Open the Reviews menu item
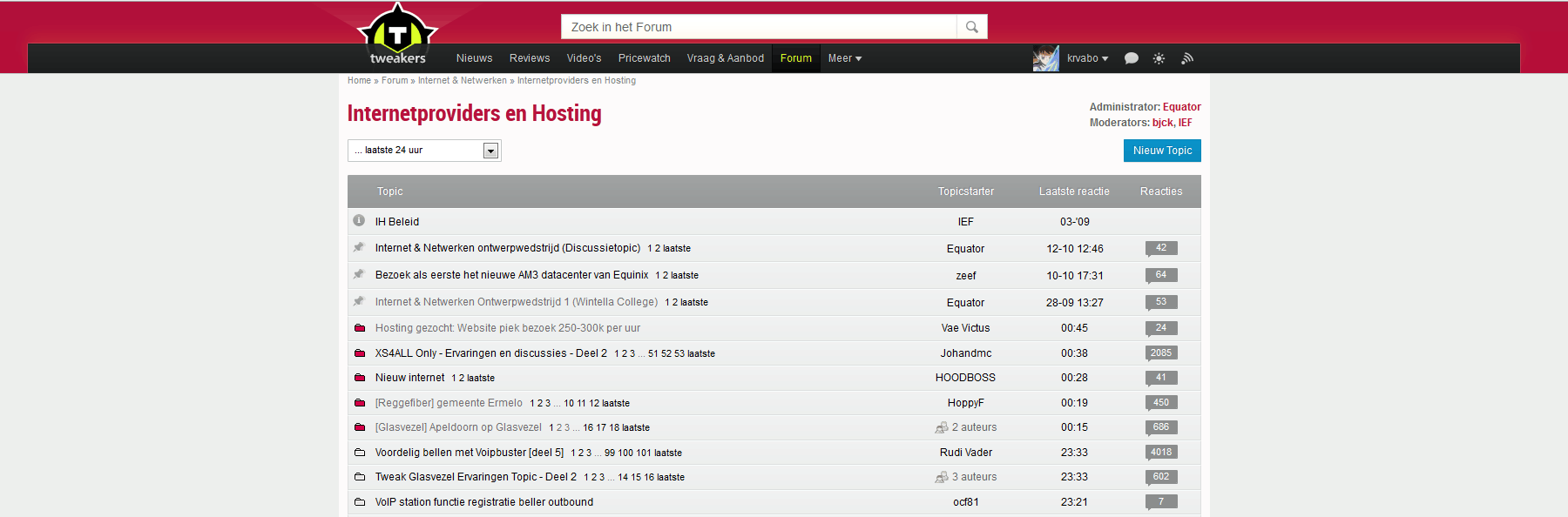 (x=530, y=58)
